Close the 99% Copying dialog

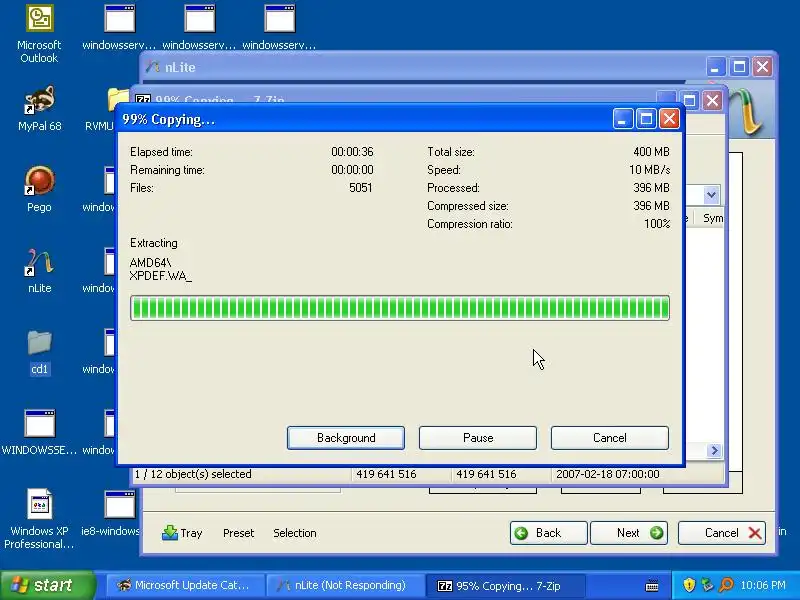669,119
